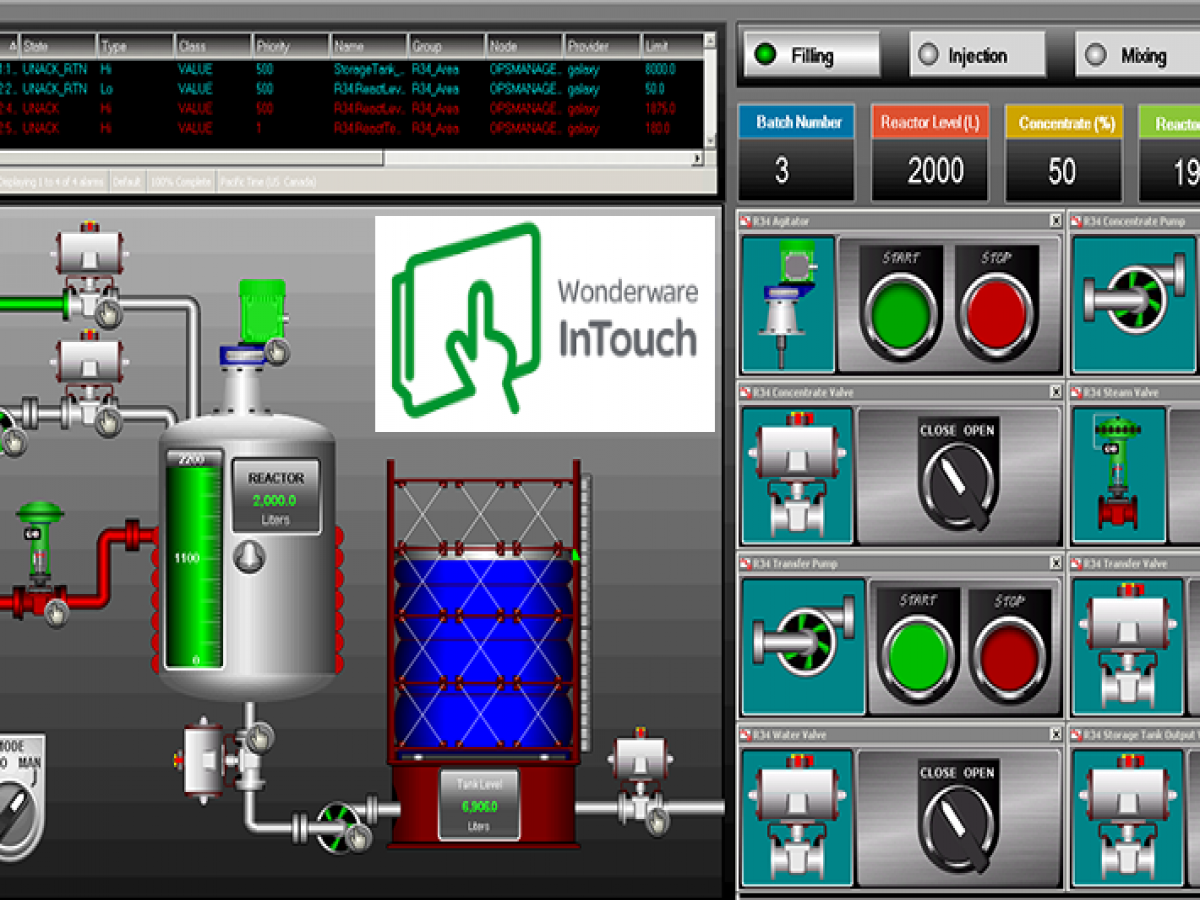Image resolution: width=1200 pixels, height=900 pixels.
Task: Open the R34 Transfer Pump faceplate image
Action: [803, 646]
